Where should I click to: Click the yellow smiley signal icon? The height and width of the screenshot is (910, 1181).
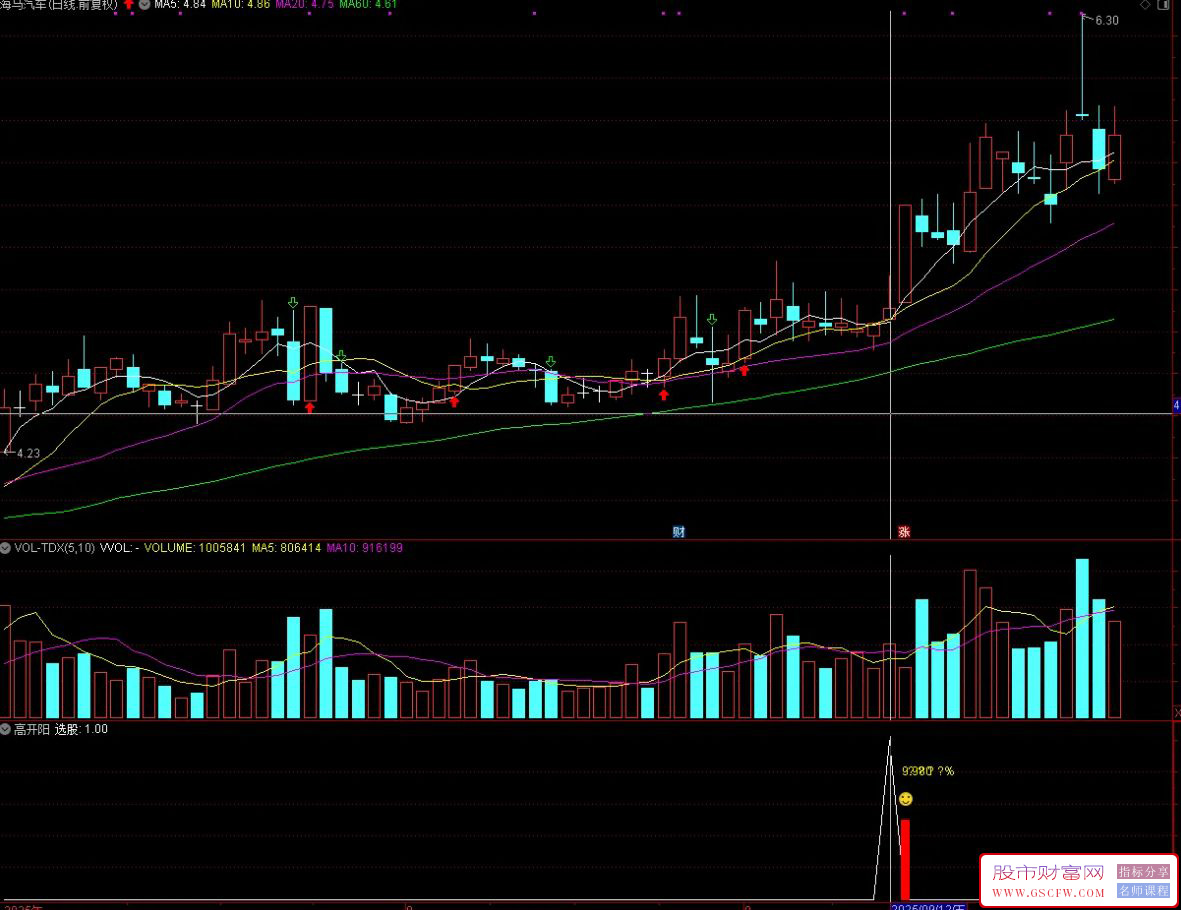pyautogui.click(x=905, y=799)
